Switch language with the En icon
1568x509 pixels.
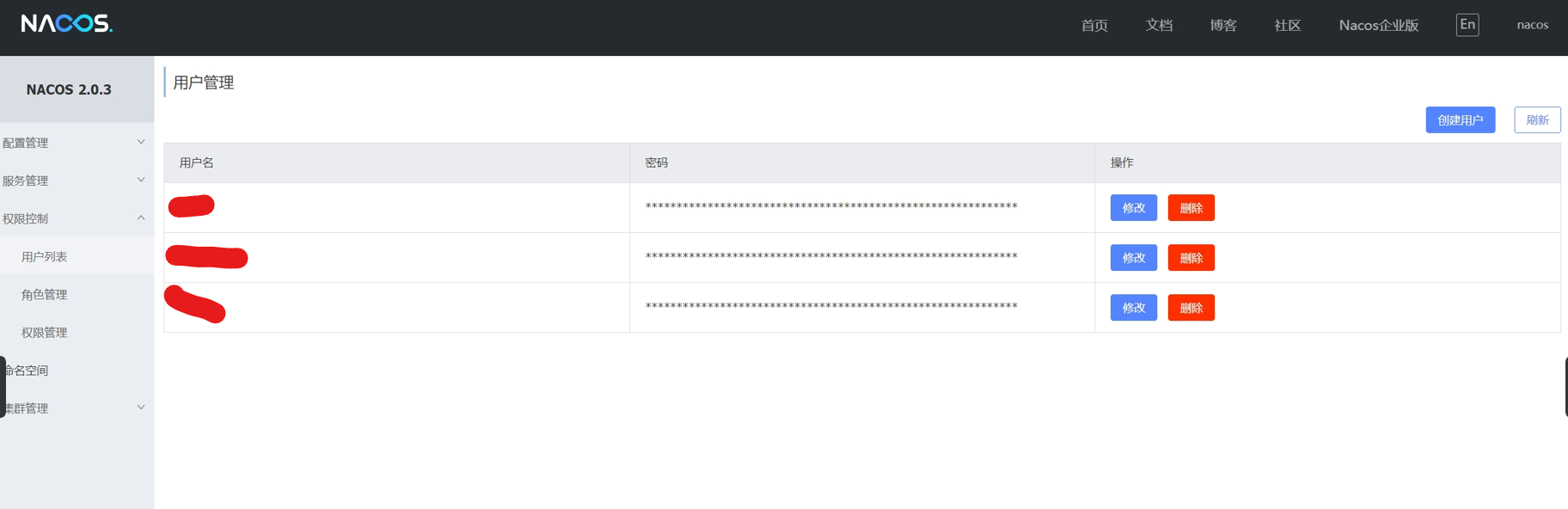(1467, 25)
